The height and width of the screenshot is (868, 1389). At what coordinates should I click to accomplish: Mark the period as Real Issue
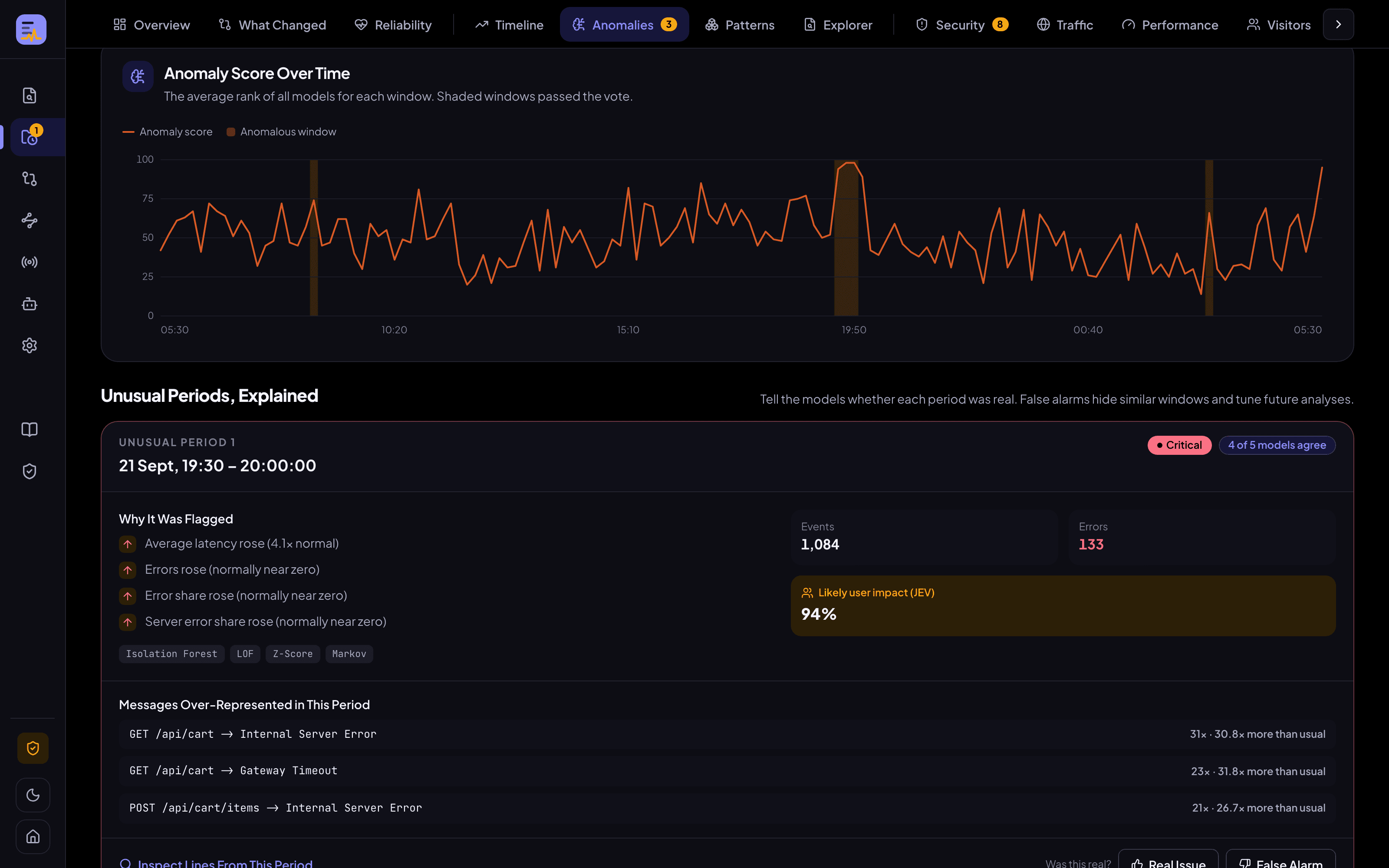(x=1168, y=859)
